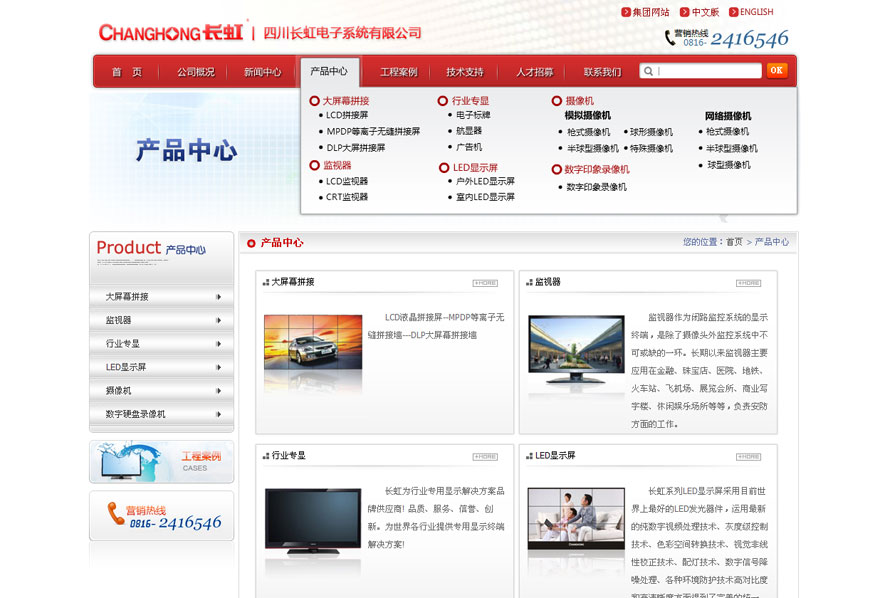
Task: Click the Changhong logo in header
Action: pyautogui.click(x=171, y=33)
